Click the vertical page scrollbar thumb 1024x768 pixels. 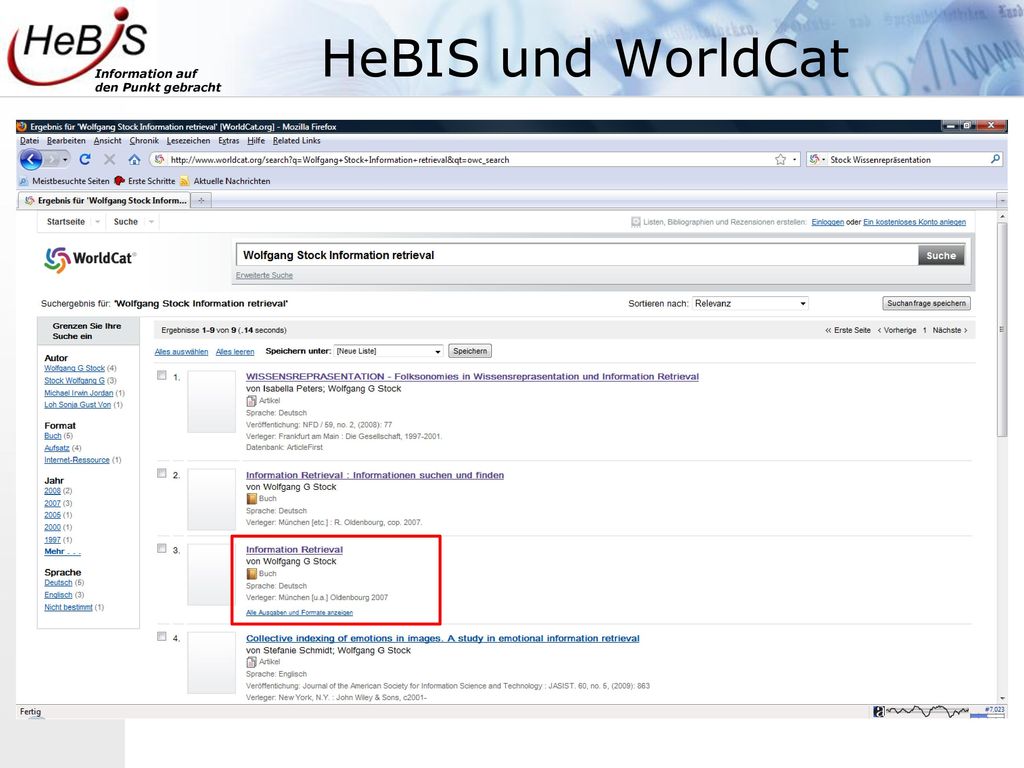coord(1002,330)
